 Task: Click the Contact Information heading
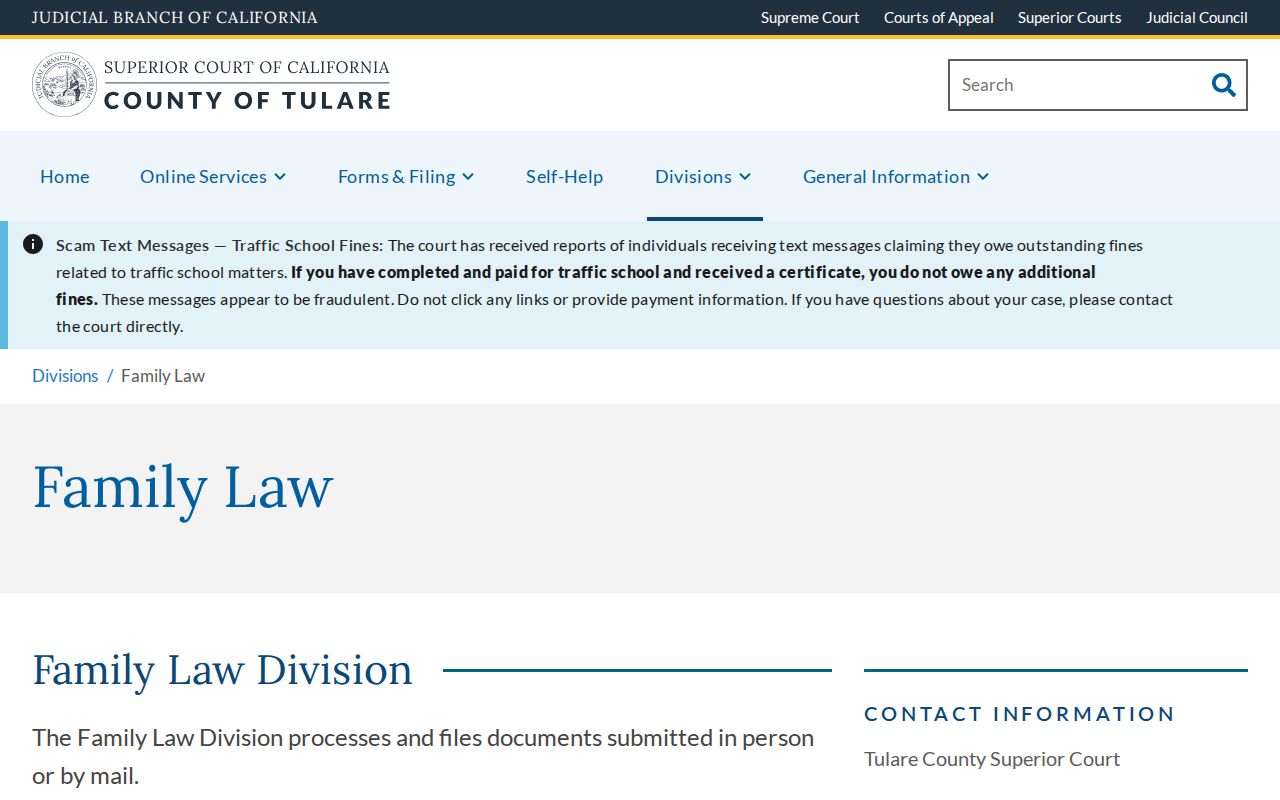coord(1020,714)
